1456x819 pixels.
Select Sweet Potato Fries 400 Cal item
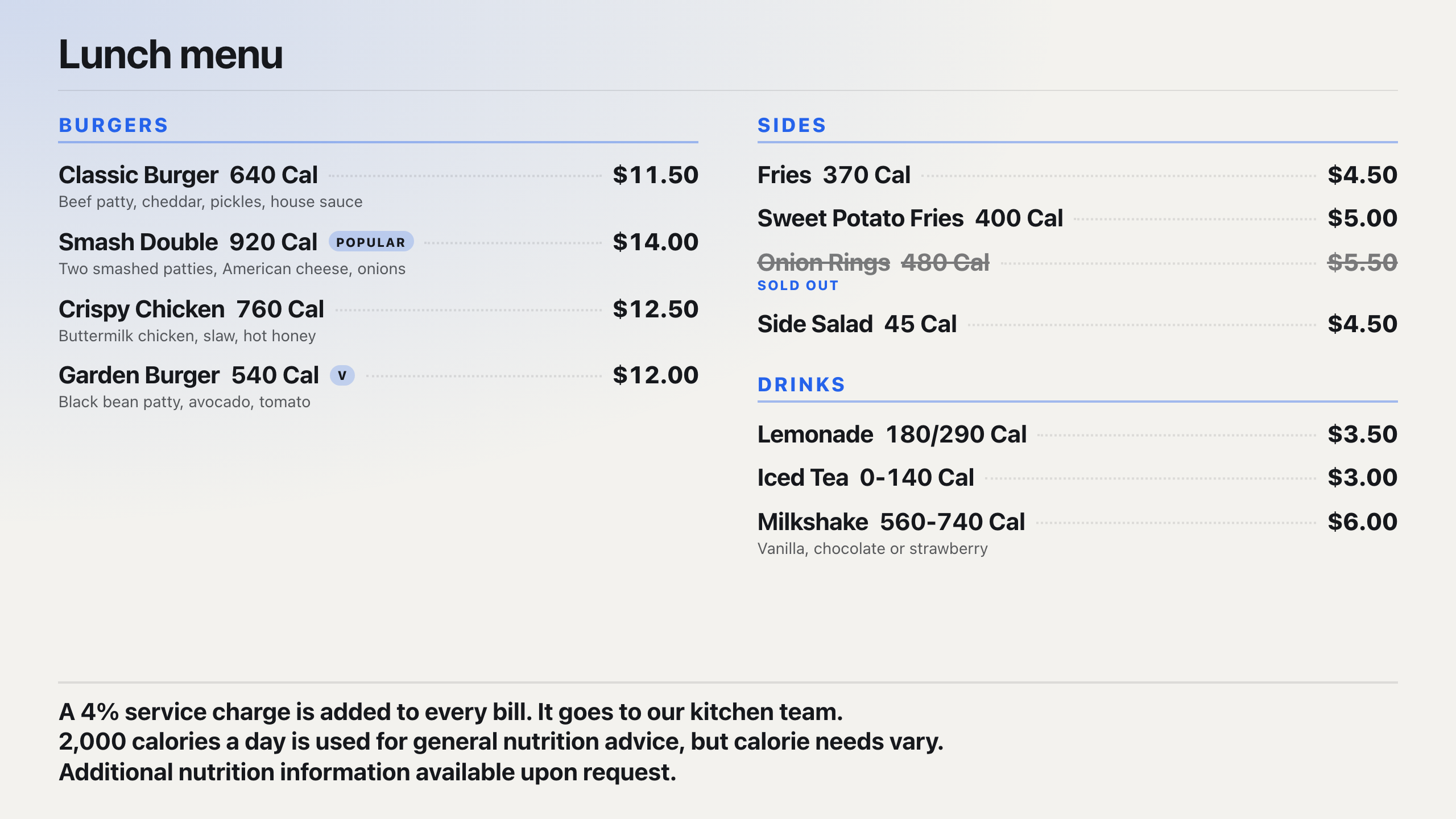[910, 218]
